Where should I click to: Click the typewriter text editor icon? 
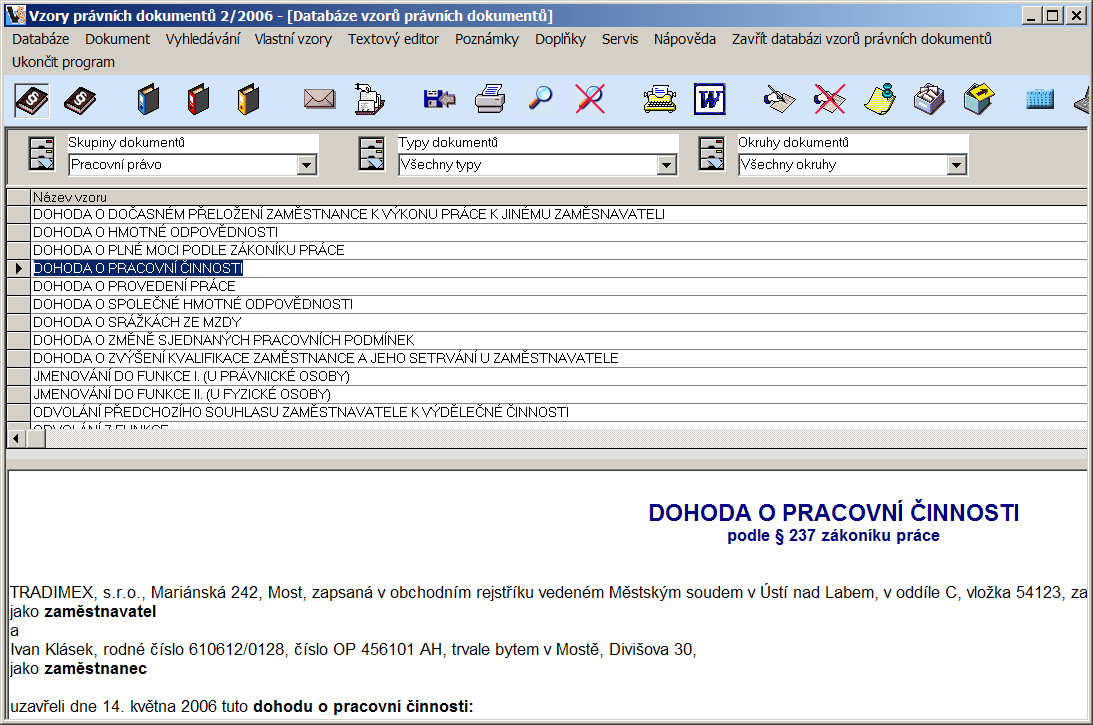pyautogui.click(x=659, y=99)
